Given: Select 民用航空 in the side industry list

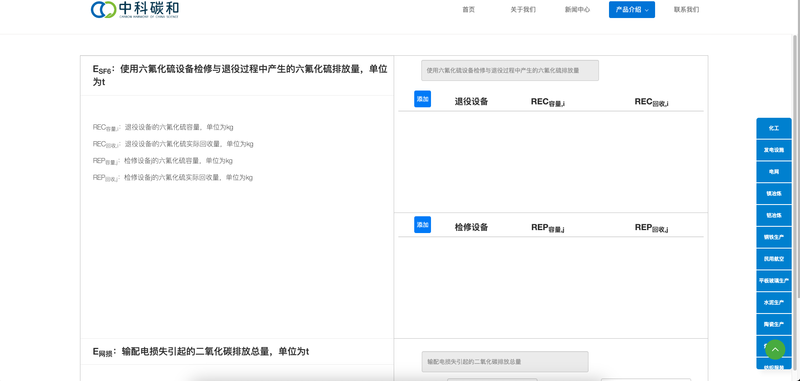Looking at the screenshot, I should point(774,259).
